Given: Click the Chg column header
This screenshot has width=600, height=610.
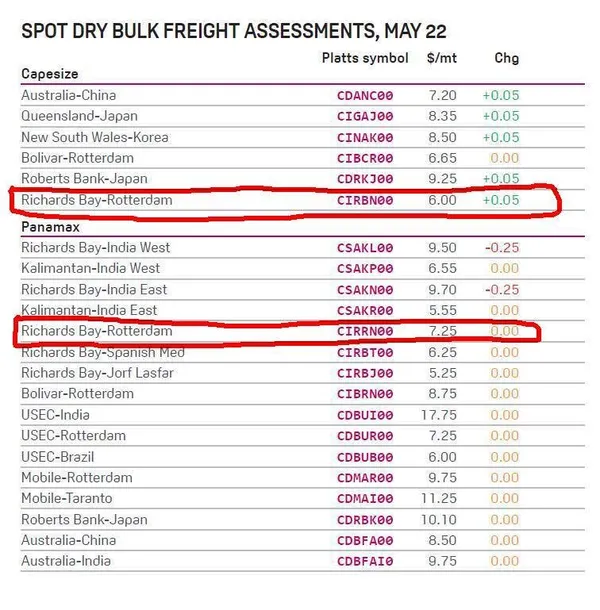Looking at the screenshot, I should click(507, 58).
